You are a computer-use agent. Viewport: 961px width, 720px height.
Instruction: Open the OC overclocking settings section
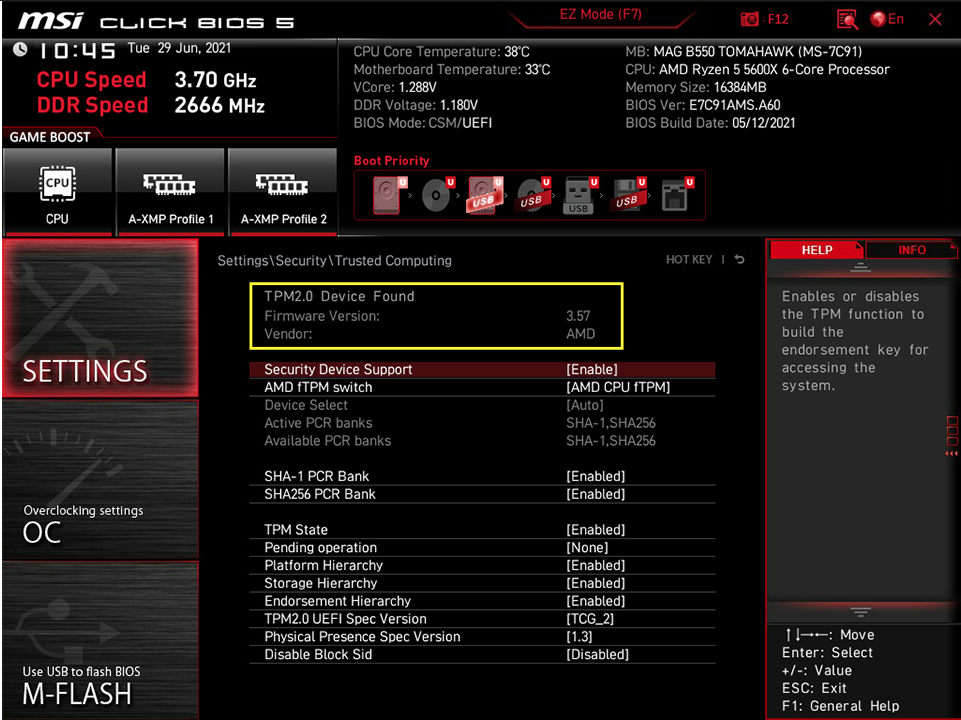pyautogui.click(x=101, y=480)
